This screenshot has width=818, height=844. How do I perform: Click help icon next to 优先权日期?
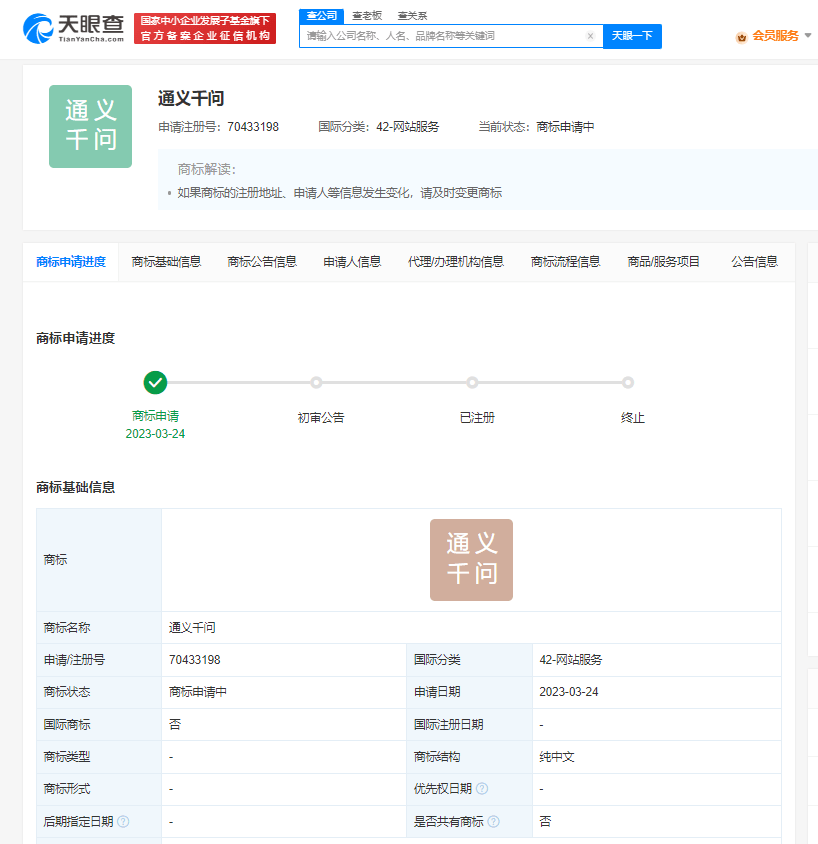482,789
